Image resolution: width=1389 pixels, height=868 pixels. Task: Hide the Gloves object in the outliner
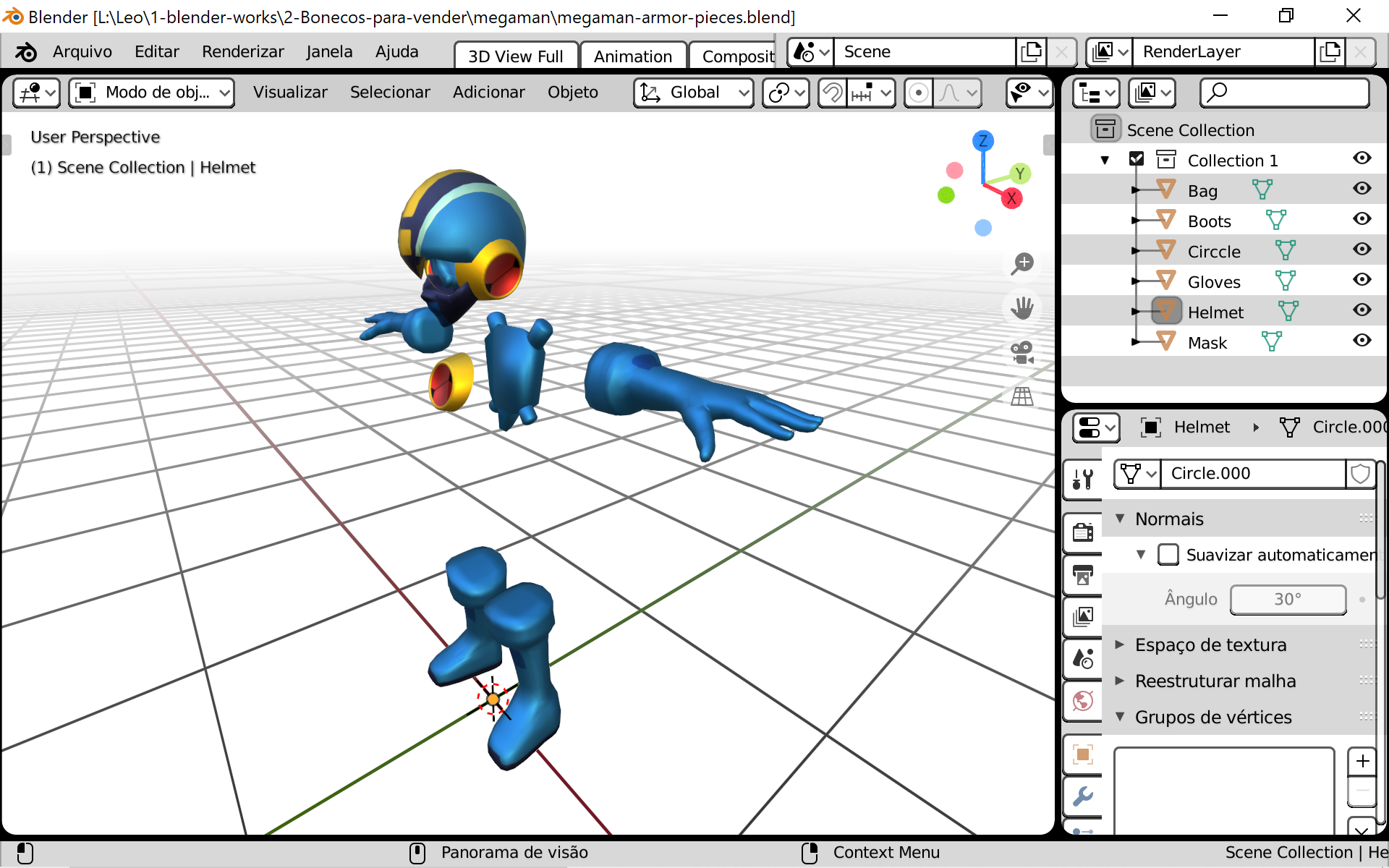1362,280
